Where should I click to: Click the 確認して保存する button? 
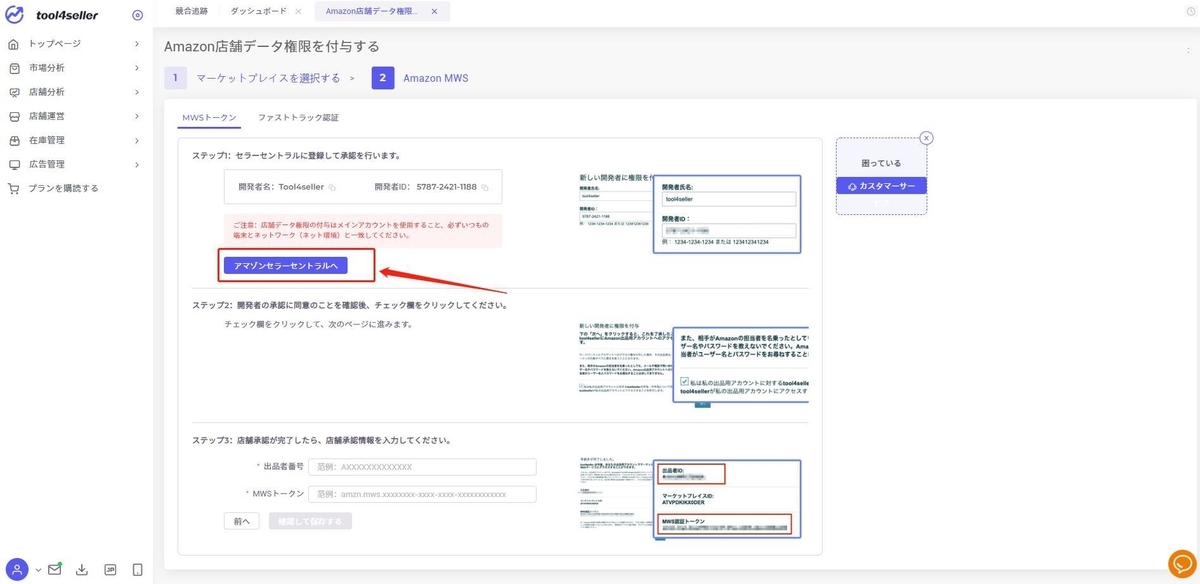click(310, 521)
